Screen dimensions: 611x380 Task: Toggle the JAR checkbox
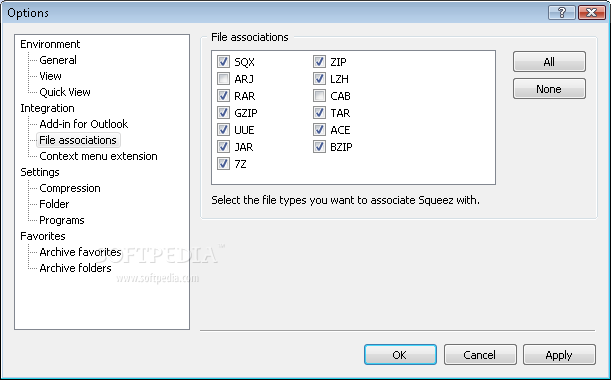[223, 147]
